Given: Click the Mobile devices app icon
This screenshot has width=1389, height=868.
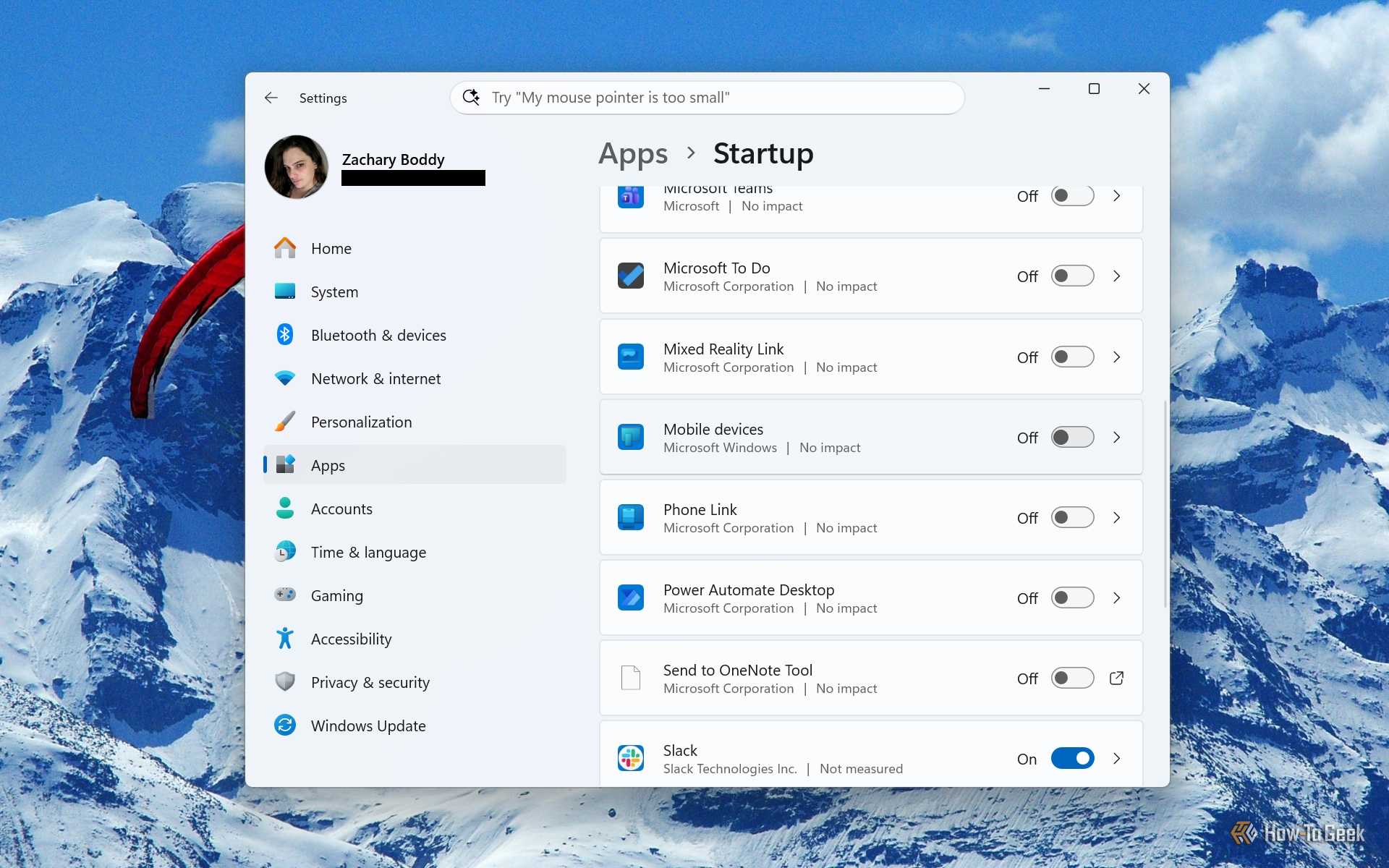Looking at the screenshot, I should pos(631,437).
